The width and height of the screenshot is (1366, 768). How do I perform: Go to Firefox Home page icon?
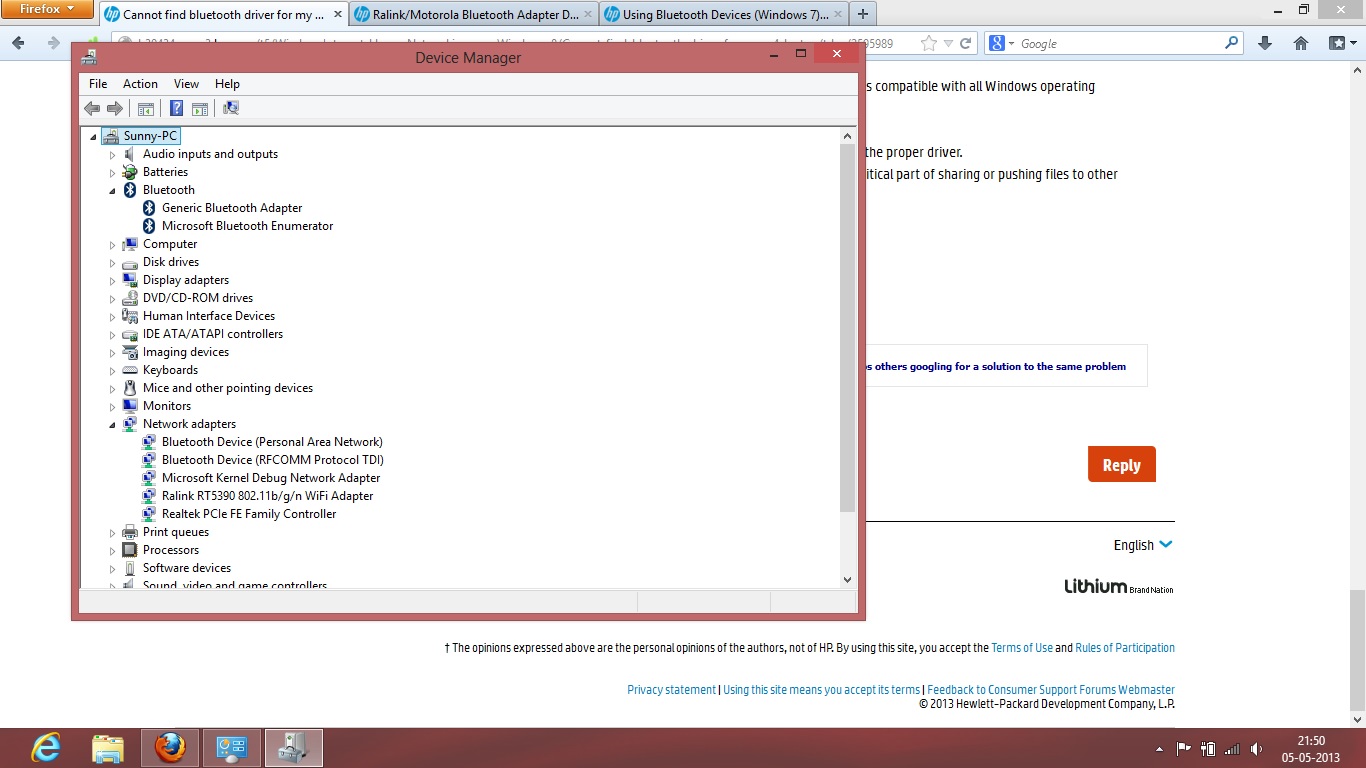(1301, 43)
